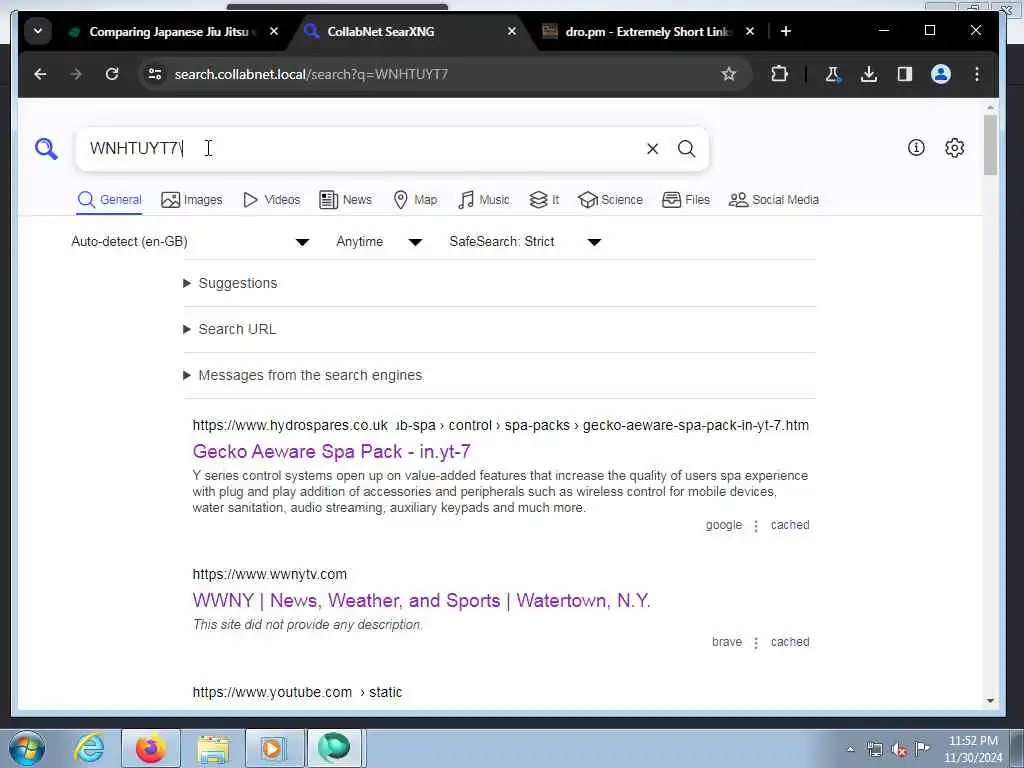Select the IT search category

coord(544,200)
